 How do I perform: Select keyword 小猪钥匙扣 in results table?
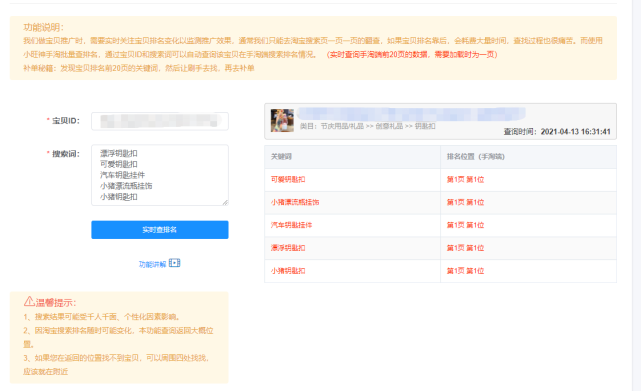[288, 271]
